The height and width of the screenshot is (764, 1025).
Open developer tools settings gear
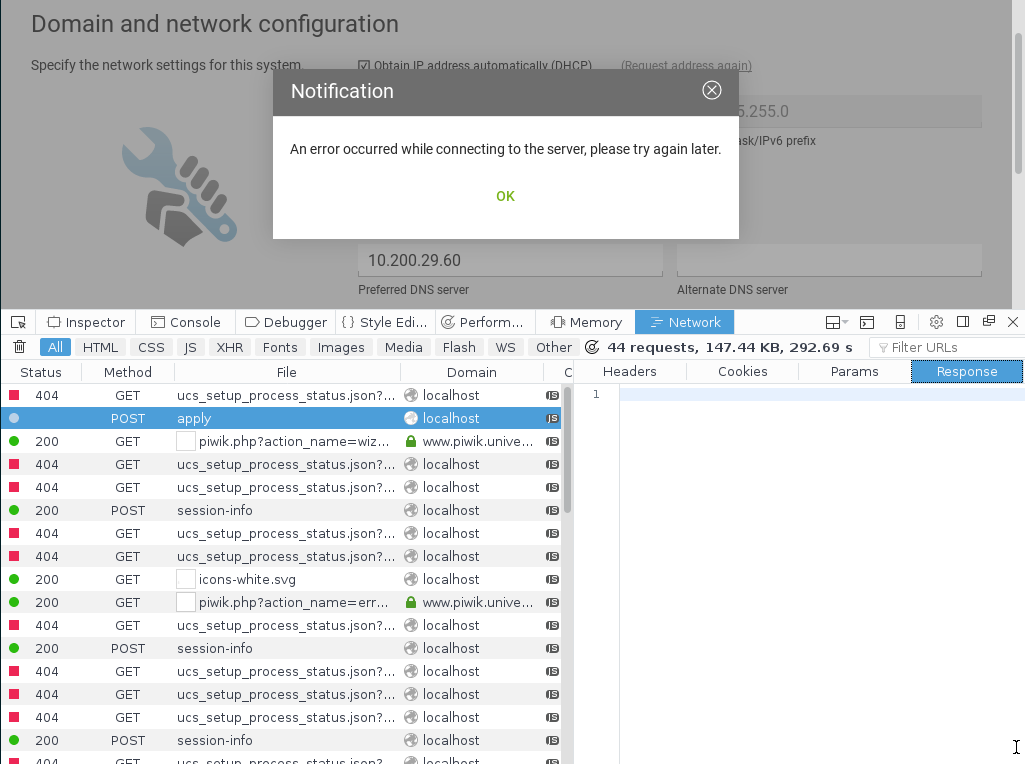click(936, 322)
